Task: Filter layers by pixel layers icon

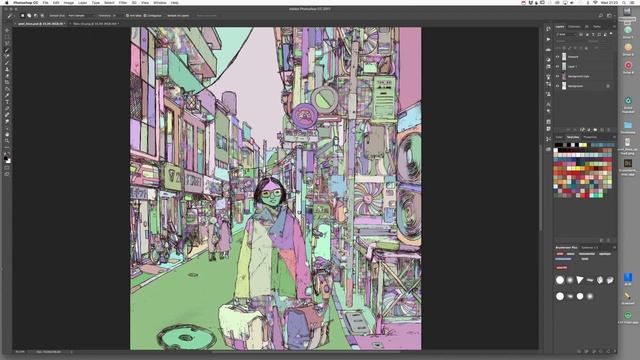Action: point(581,34)
